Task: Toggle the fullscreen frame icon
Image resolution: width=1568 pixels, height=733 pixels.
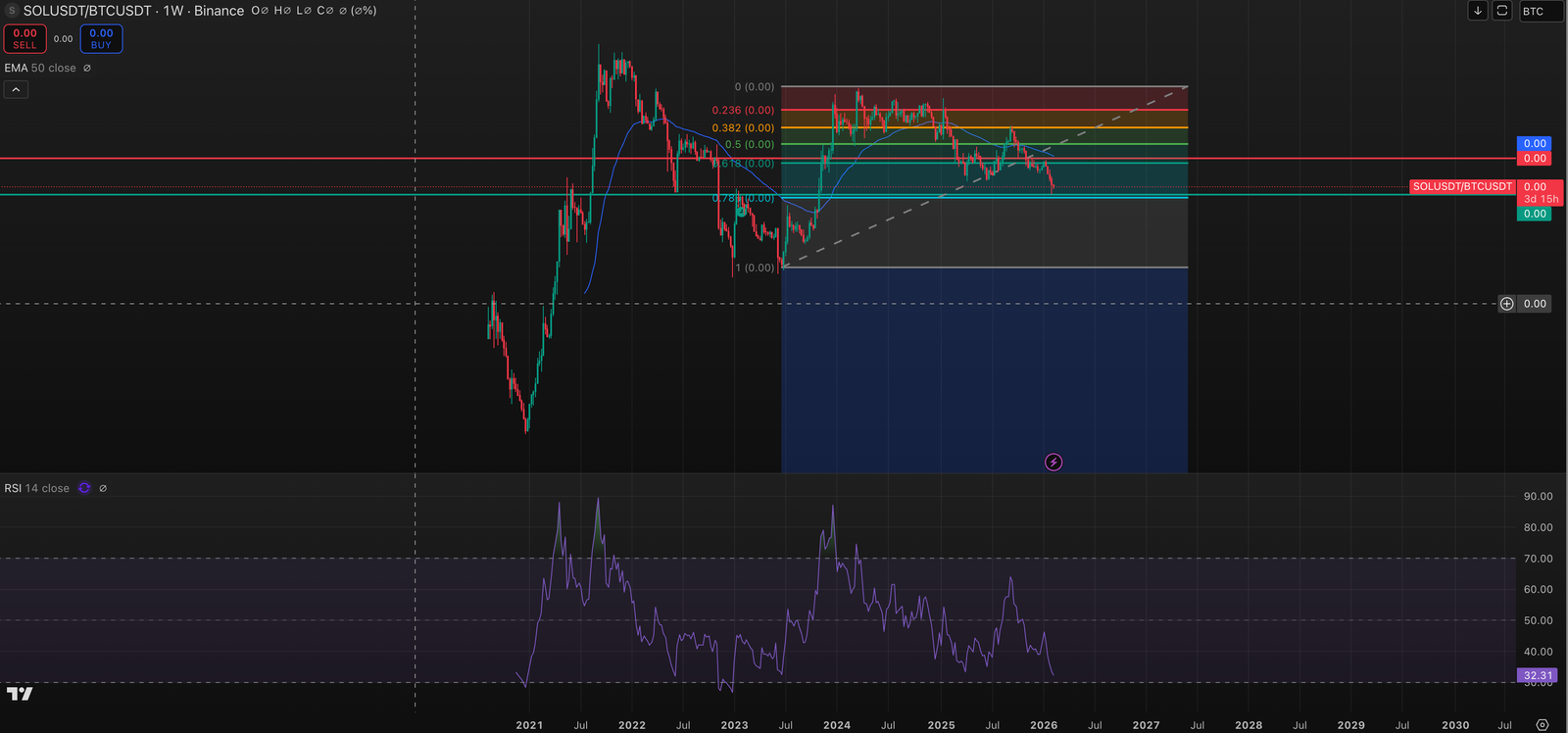Action: [x=1501, y=11]
